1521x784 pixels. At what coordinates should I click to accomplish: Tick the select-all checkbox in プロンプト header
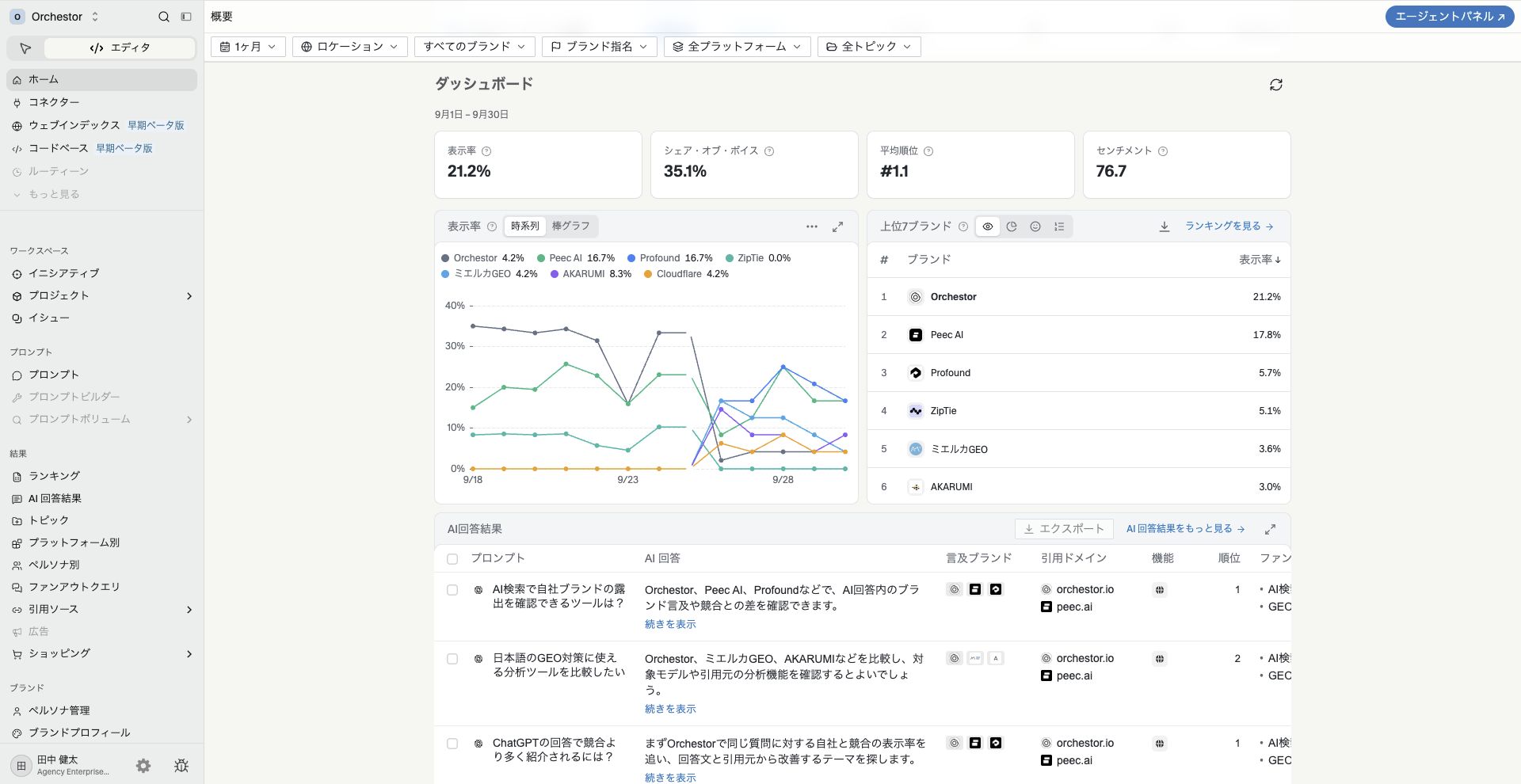[x=452, y=559]
